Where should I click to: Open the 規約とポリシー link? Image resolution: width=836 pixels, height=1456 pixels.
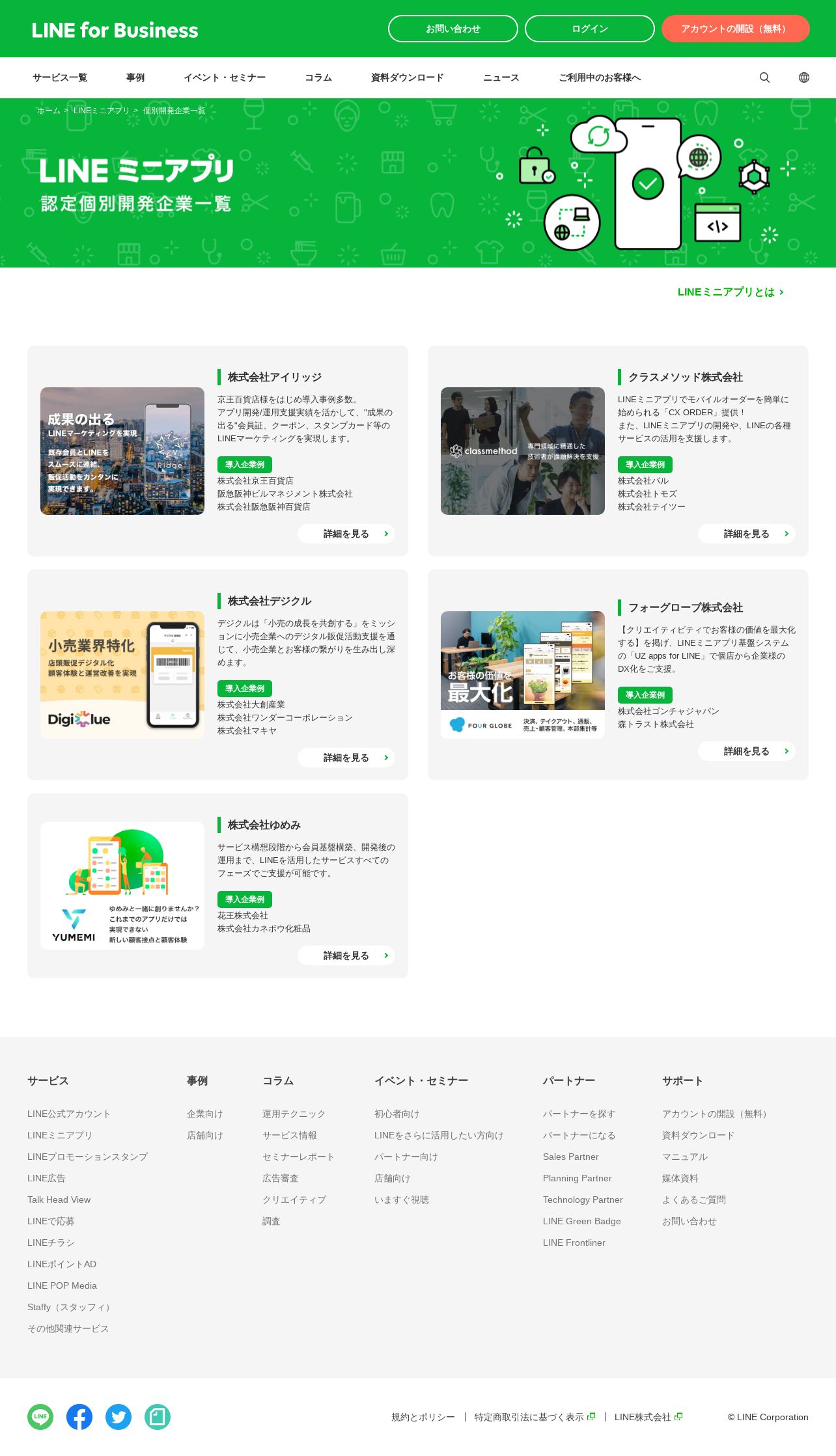(423, 1417)
